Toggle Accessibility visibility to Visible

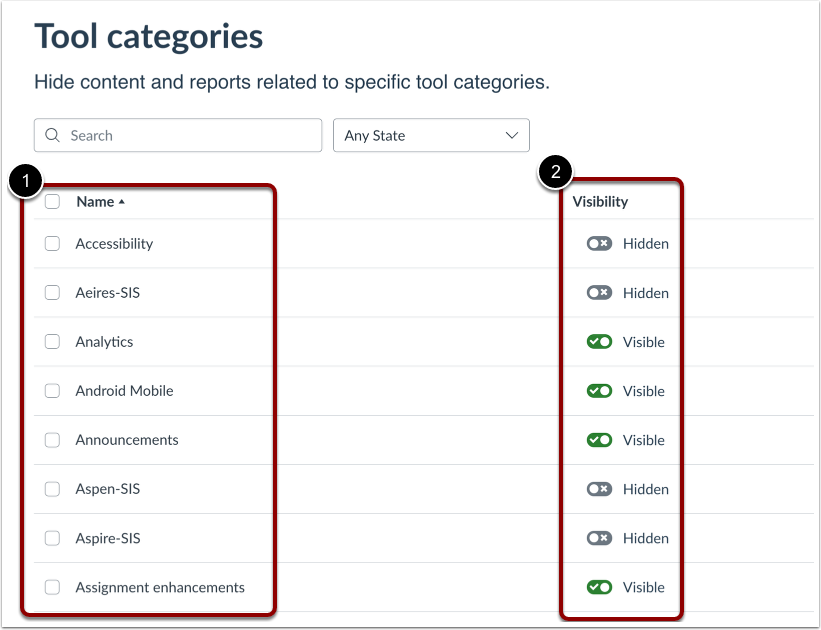pyautogui.click(x=598, y=243)
